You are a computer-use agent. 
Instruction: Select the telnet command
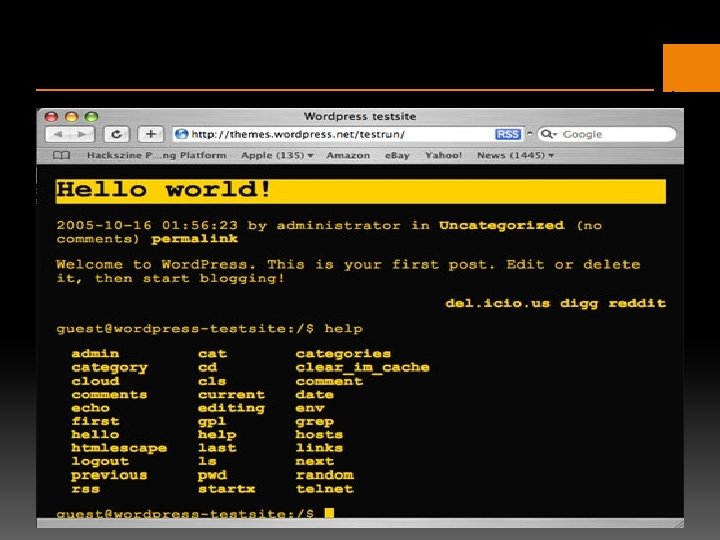(324, 489)
